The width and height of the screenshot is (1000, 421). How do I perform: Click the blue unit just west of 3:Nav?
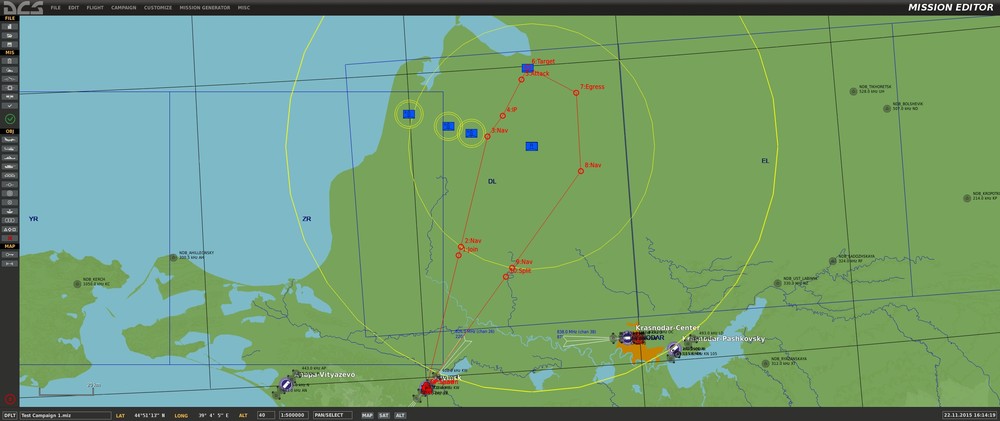pyautogui.click(x=471, y=133)
